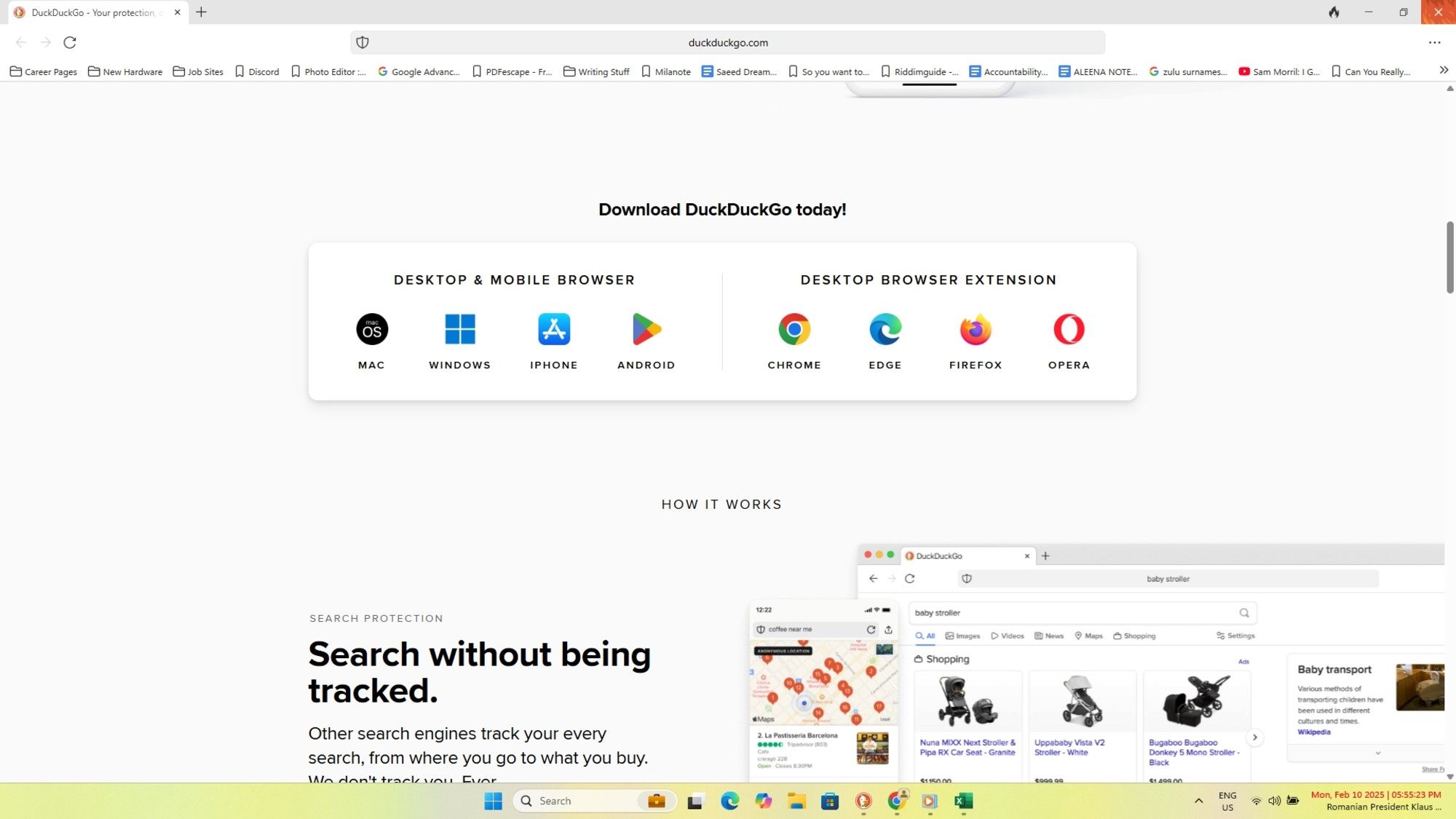The width and height of the screenshot is (1456, 819).
Task: Select the Mac browser download icon
Action: 371,329
